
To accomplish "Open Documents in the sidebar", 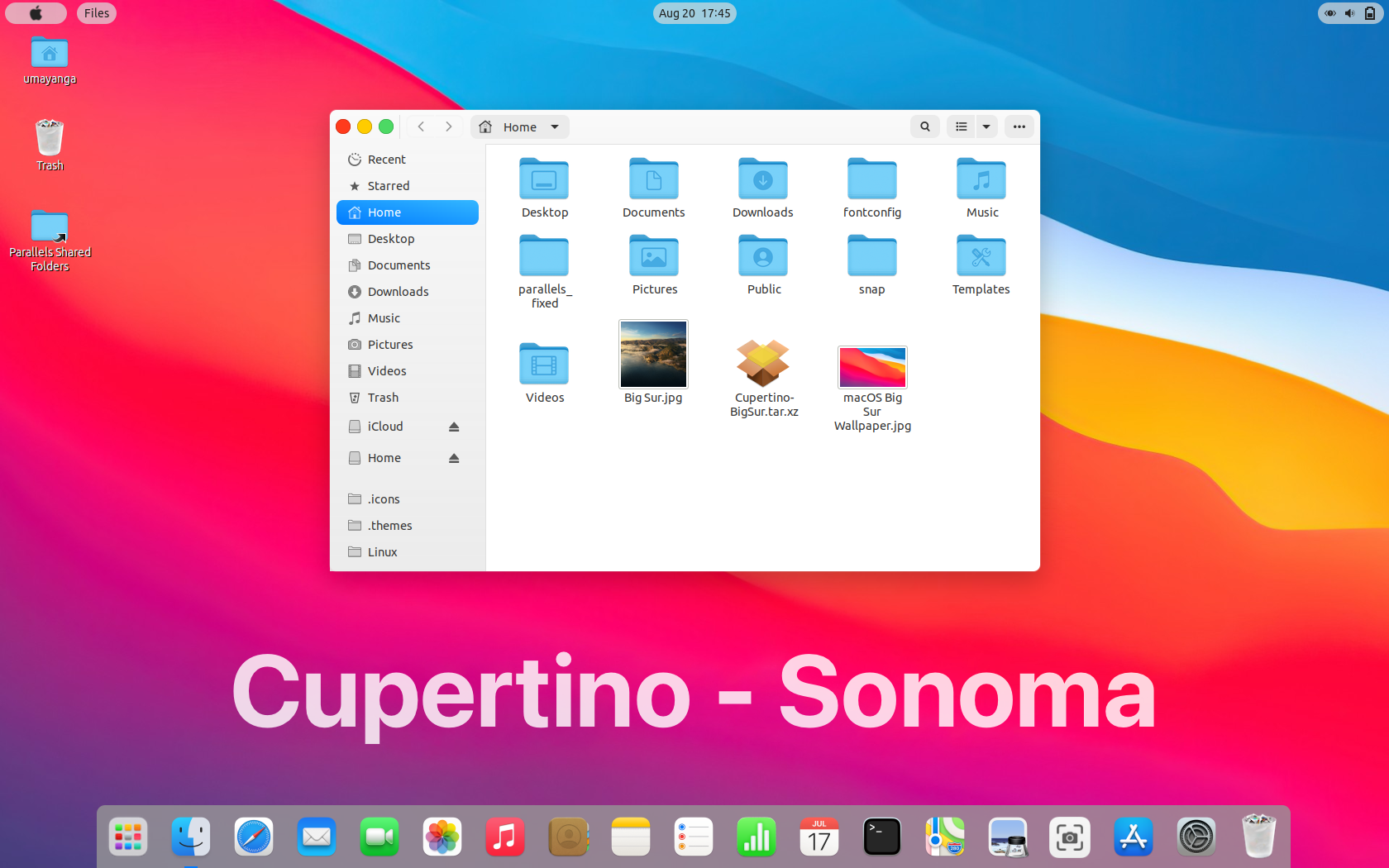I will (x=408, y=265).
